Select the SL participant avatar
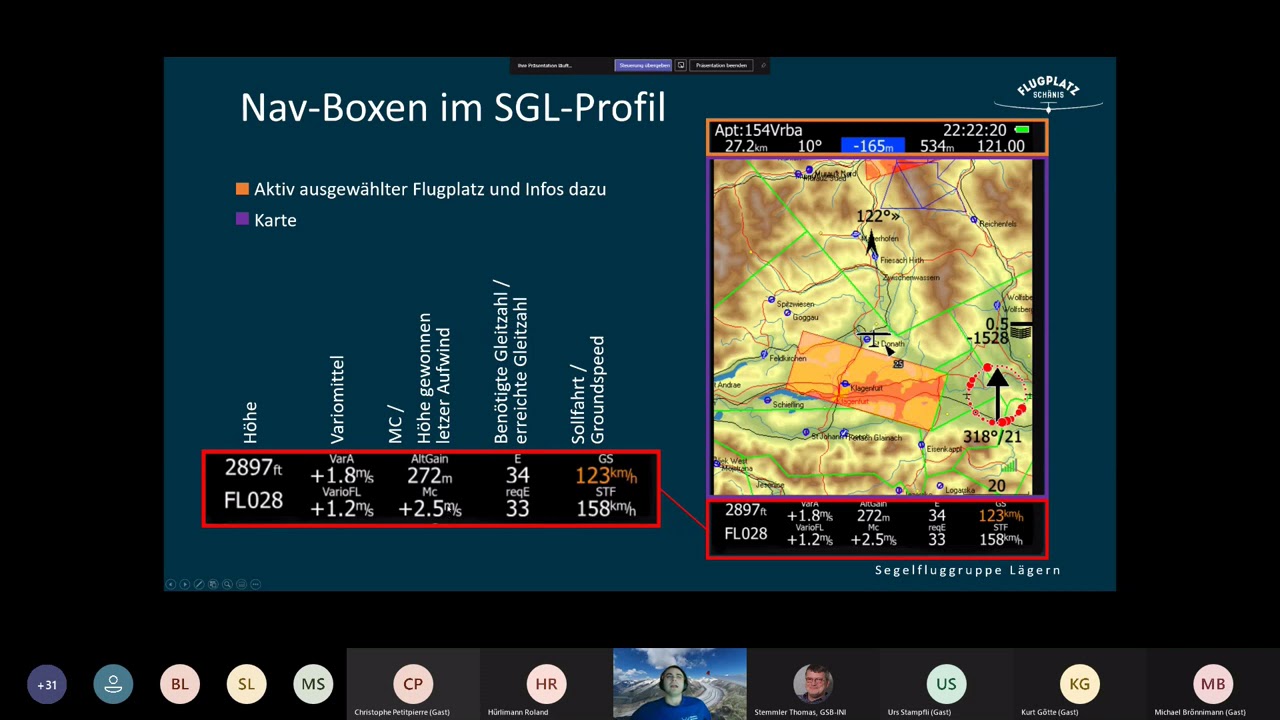 click(x=246, y=685)
